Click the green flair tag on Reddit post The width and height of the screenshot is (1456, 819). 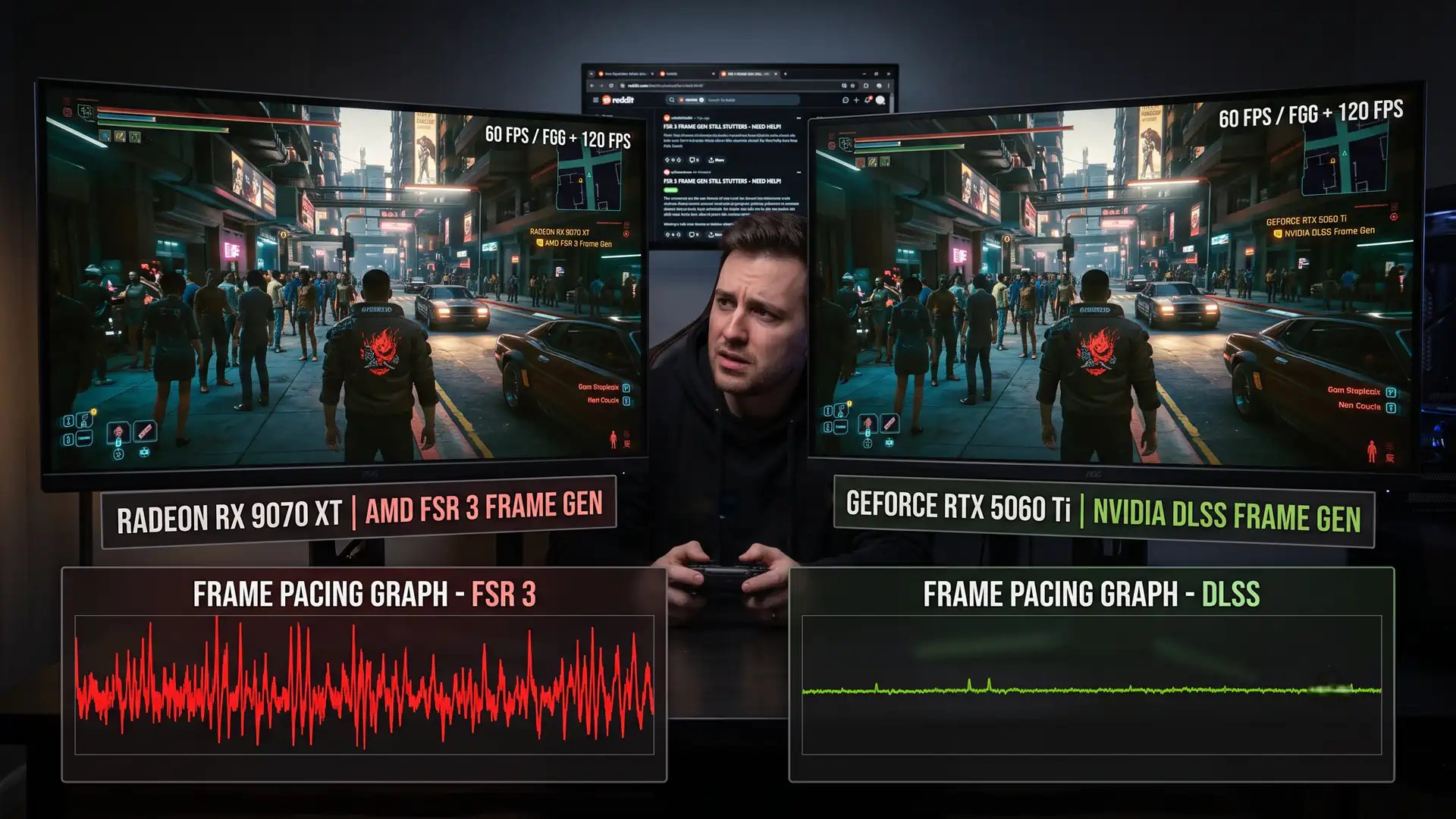[670, 190]
